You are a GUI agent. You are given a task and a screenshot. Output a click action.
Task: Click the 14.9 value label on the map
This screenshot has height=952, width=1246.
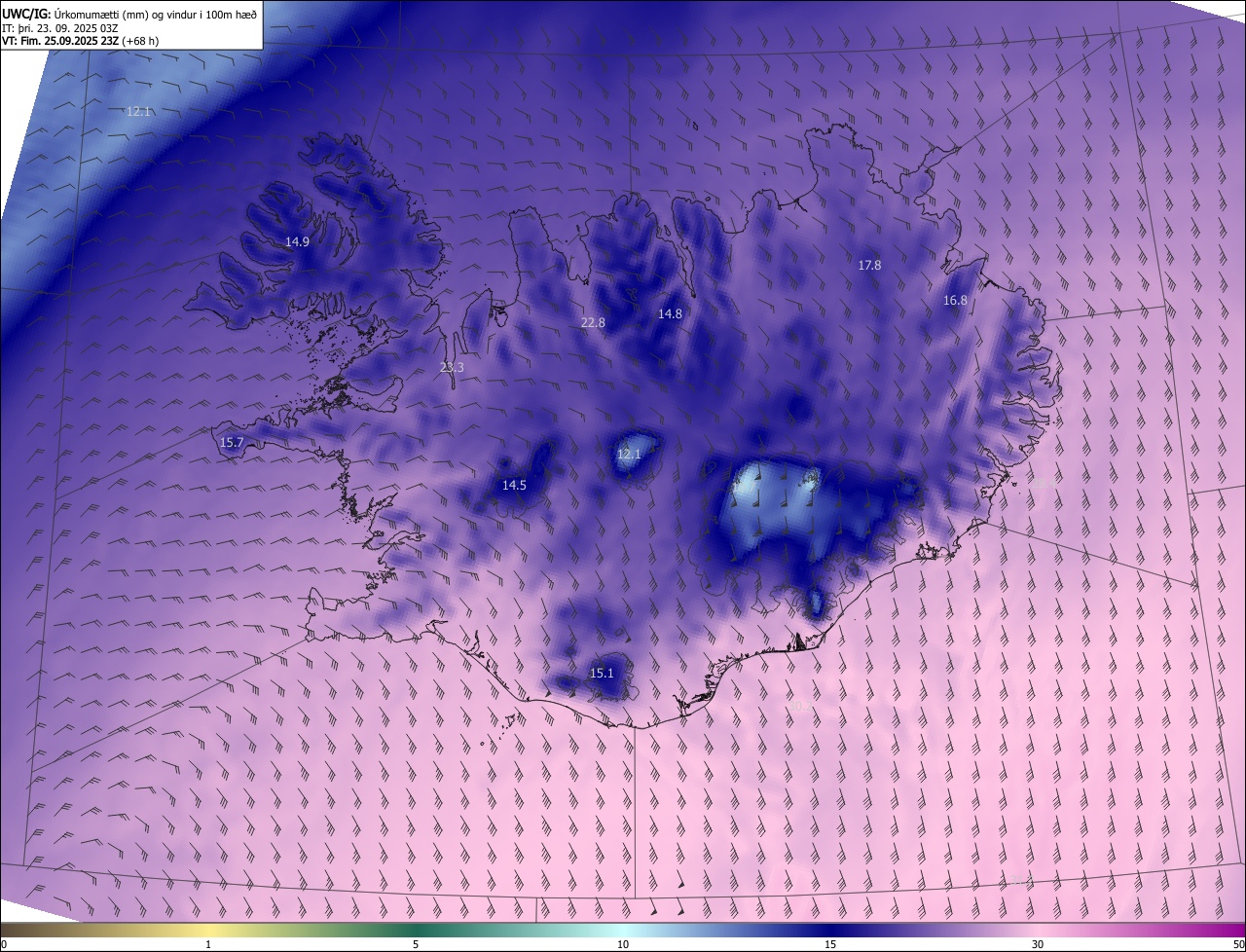297,241
